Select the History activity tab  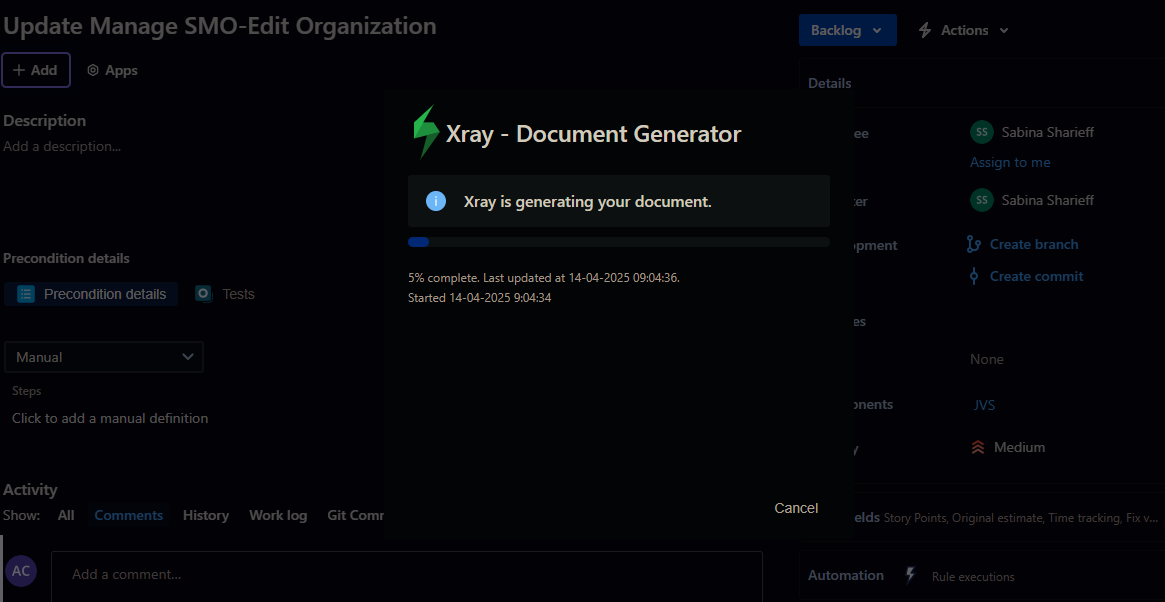click(x=206, y=515)
